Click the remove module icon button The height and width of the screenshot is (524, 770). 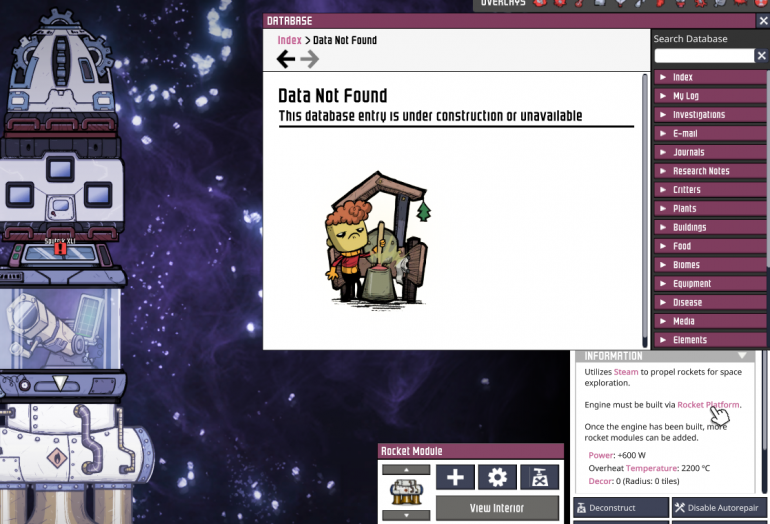(x=539, y=477)
